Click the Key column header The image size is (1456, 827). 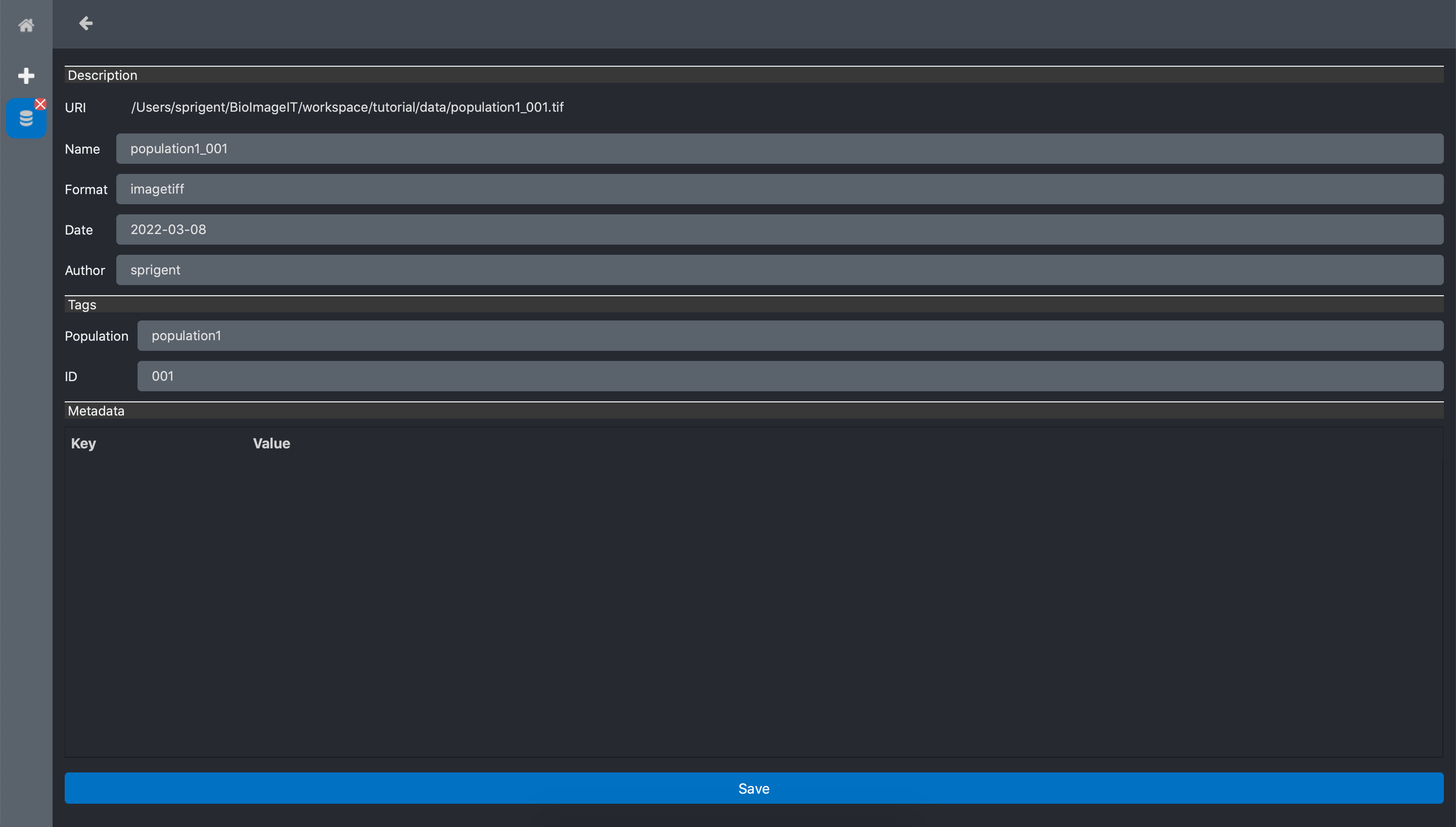point(83,444)
